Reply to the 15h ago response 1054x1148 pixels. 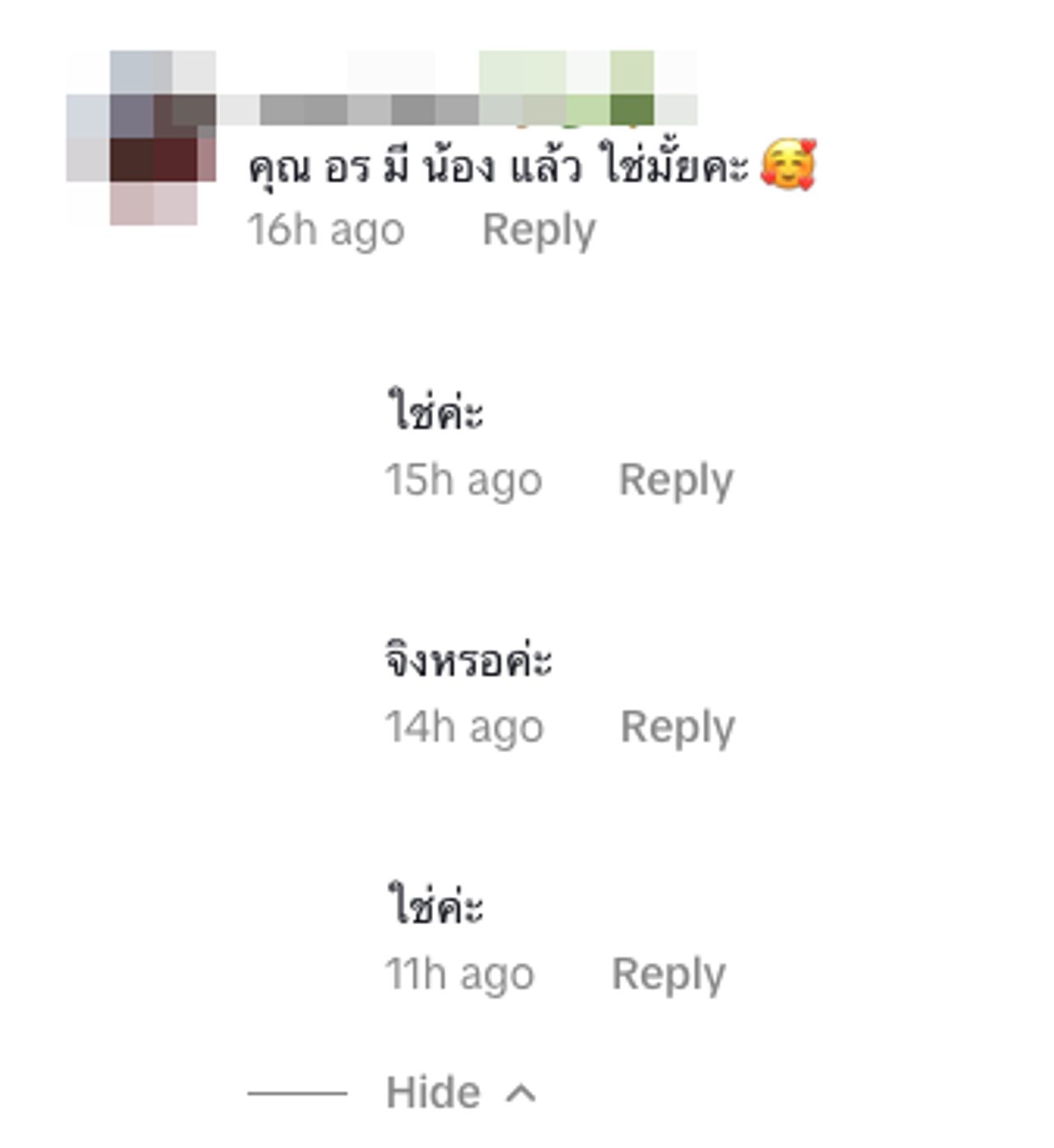point(675,480)
